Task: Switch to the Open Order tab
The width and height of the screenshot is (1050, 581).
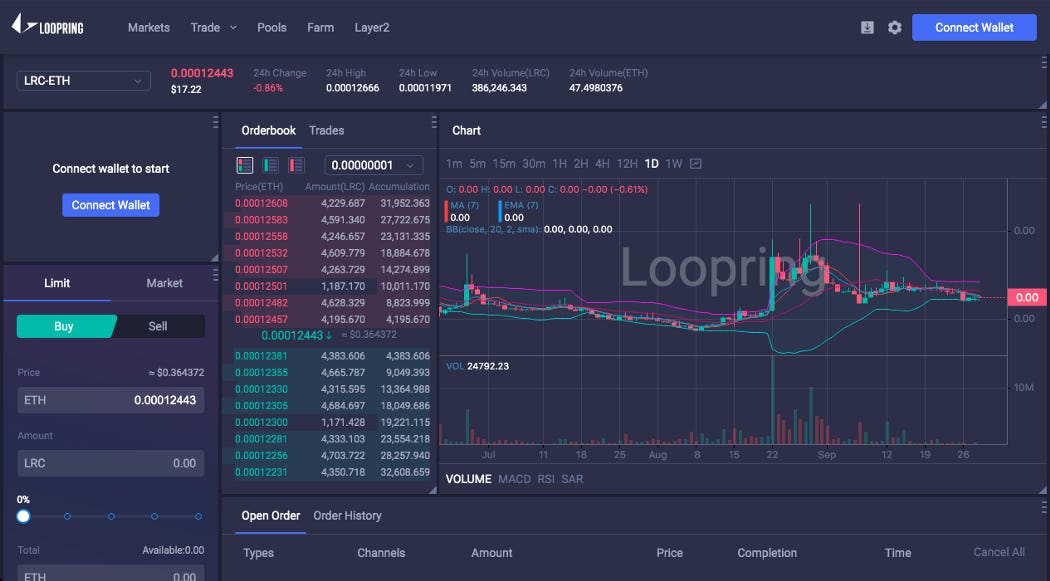Action: pyautogui.click(x=271, y=515)
